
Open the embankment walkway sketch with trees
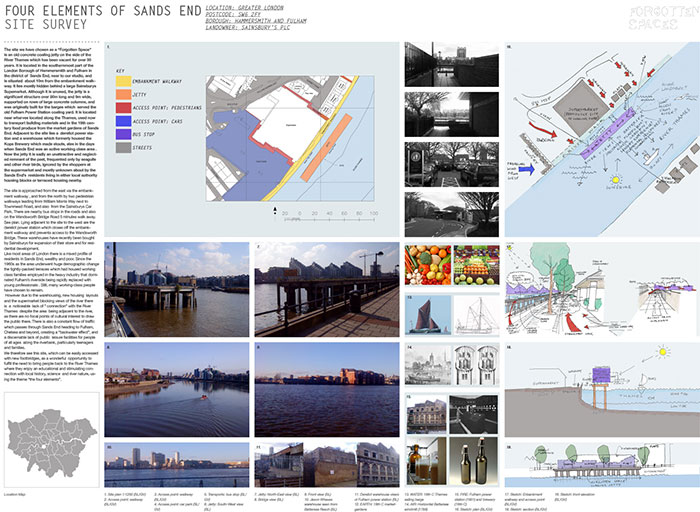tap(602, 289)
